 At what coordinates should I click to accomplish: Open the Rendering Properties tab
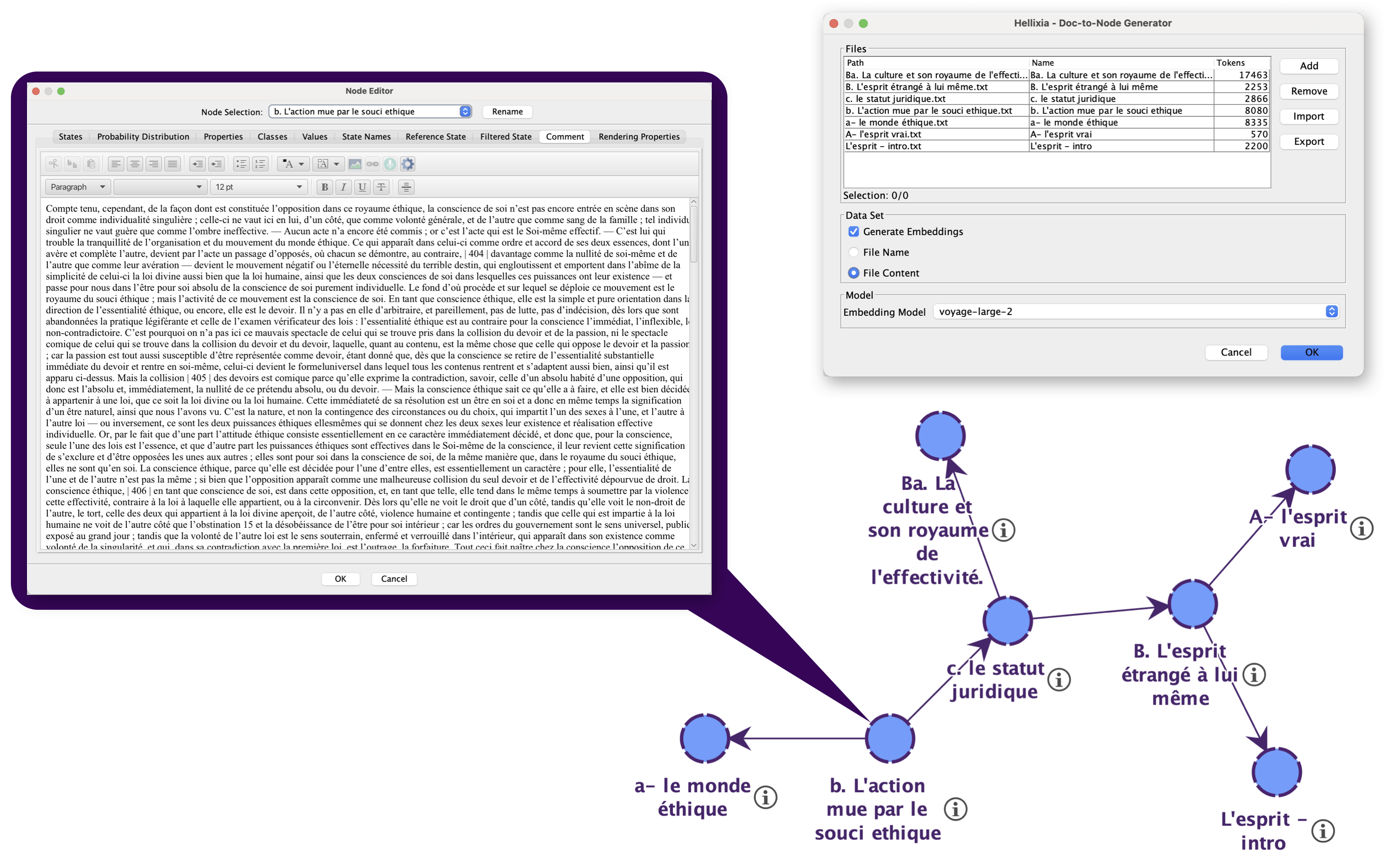[639, 137]
